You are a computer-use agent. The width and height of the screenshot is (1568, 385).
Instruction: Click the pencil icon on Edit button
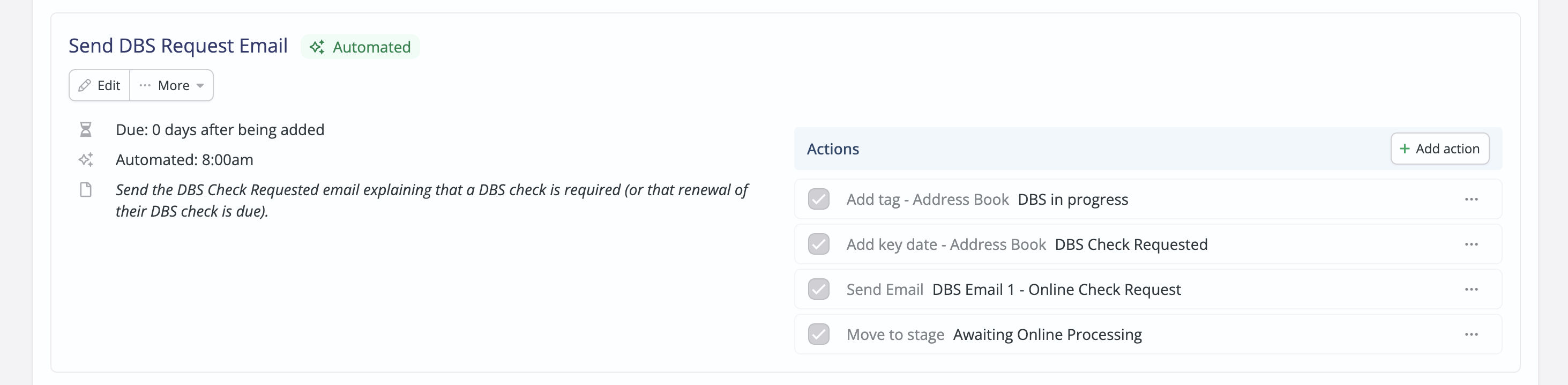pos(85,85)
